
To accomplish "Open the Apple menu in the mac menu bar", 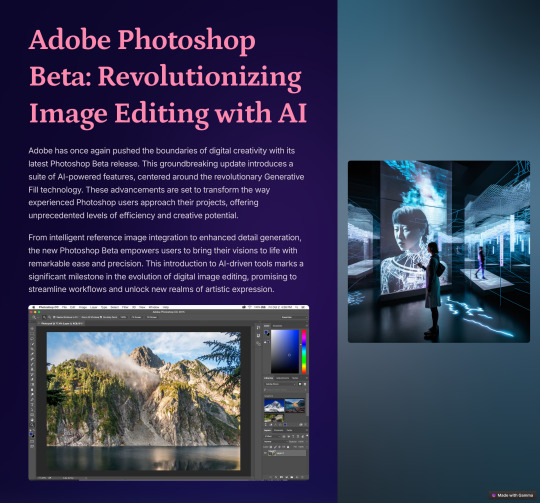I will (33, 307).
